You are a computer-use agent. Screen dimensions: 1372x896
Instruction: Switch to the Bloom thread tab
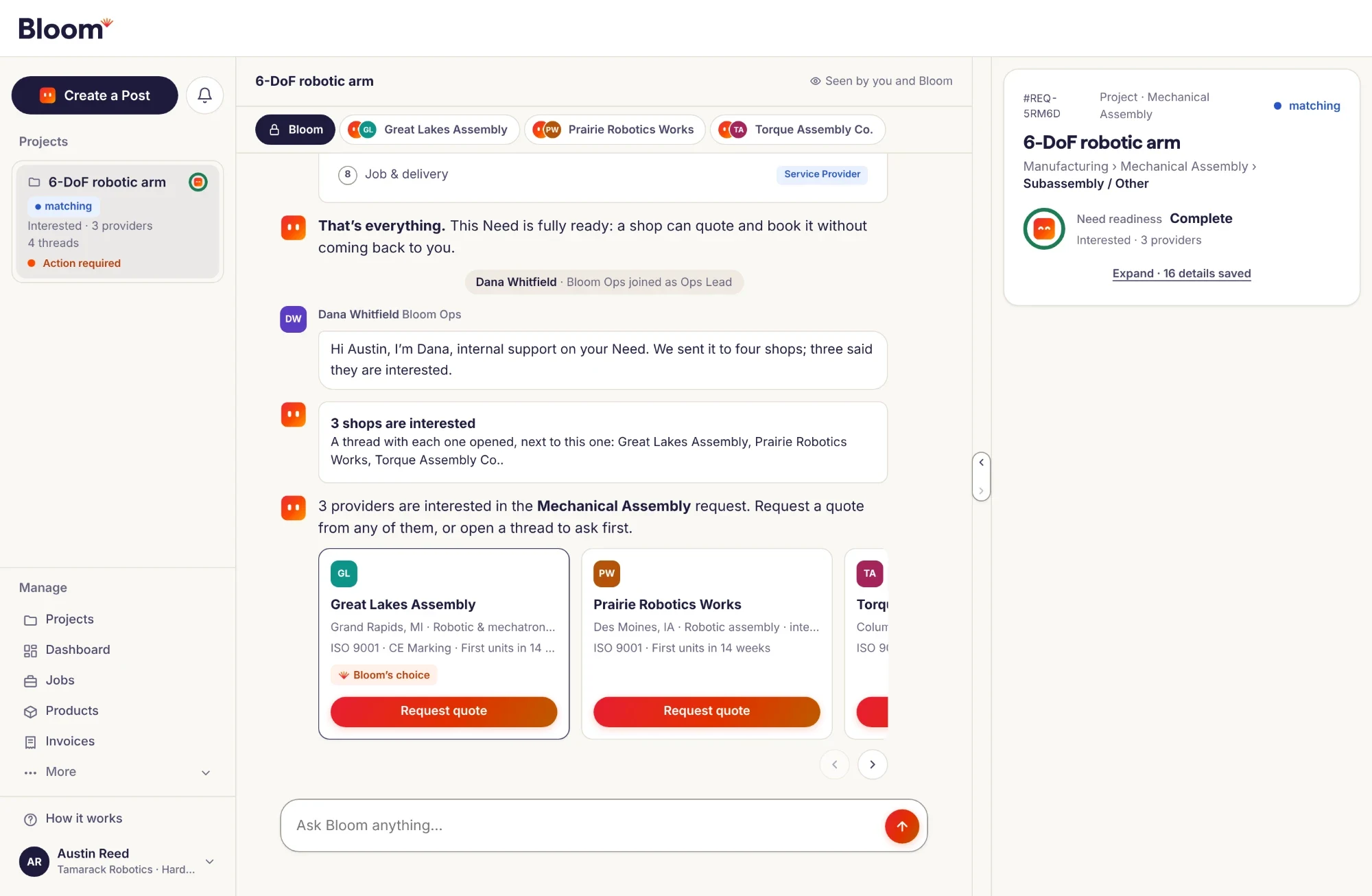coord(295,130)
